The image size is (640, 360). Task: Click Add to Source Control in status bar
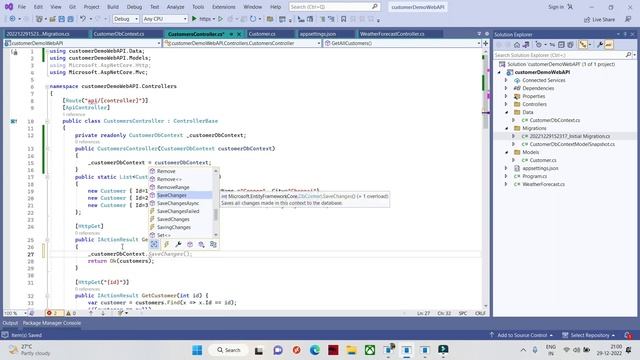[521, 335]
